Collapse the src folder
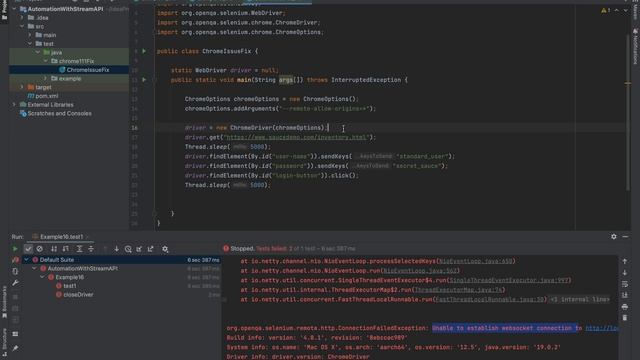640x360 pixels. pyautogui.click(x=22, y=26)
